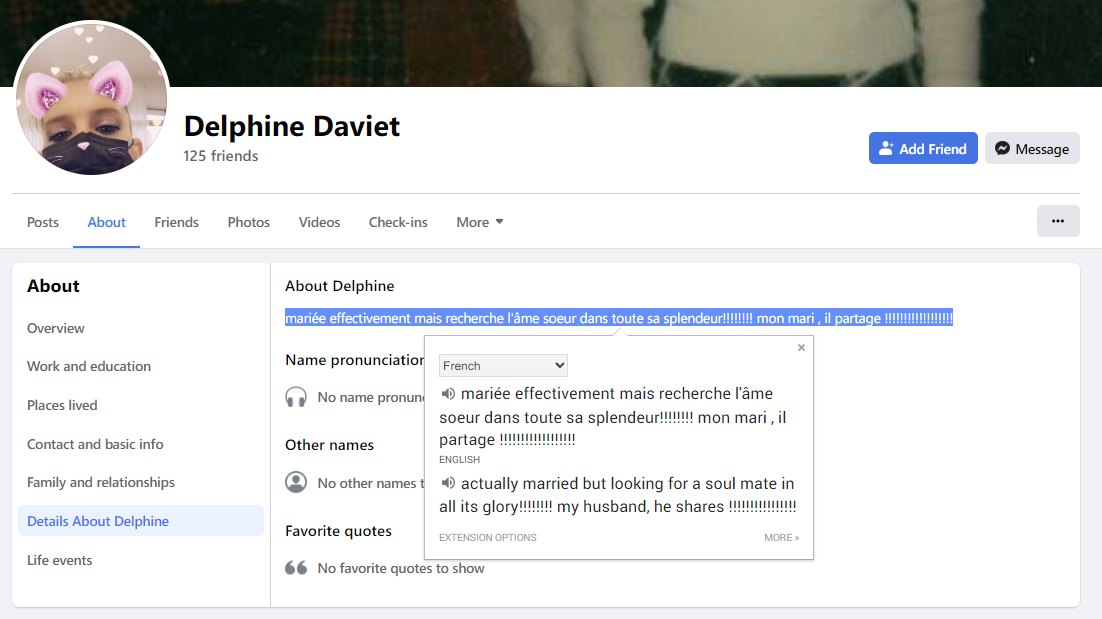Open Life events section
The image size is (1102, 619).
click(59, 560)
